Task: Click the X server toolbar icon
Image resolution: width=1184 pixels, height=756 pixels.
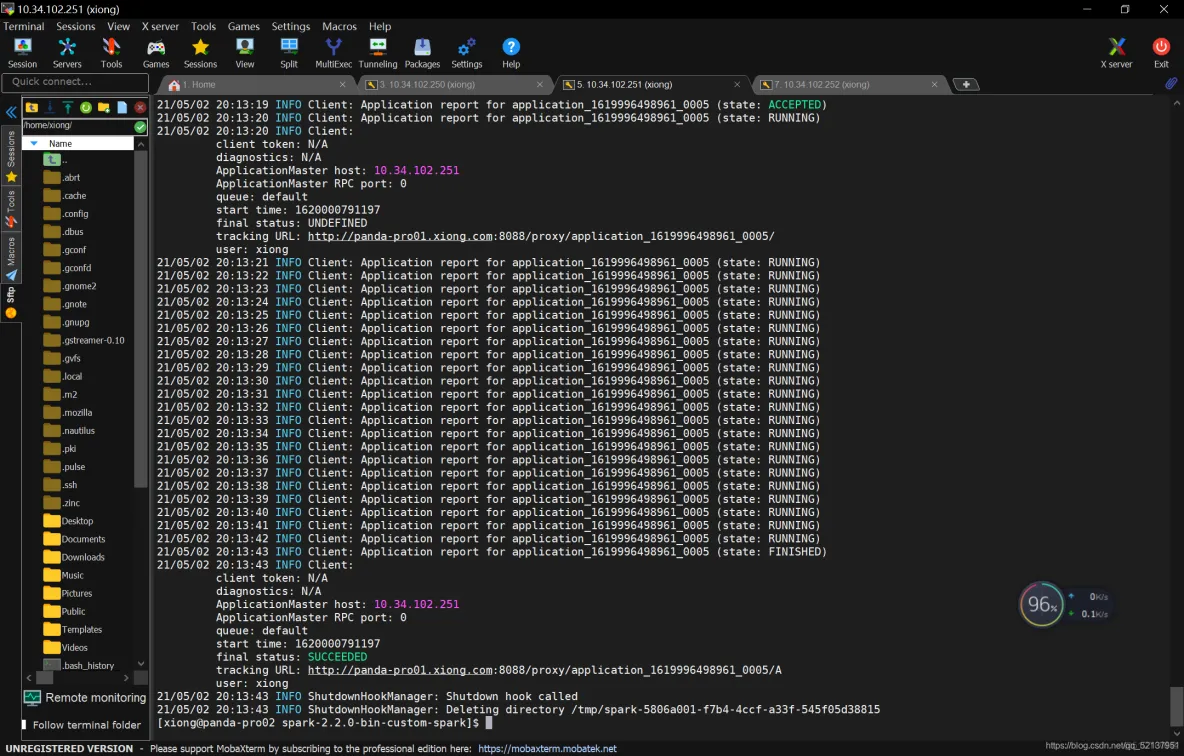Action: (x=1116, y=53)
